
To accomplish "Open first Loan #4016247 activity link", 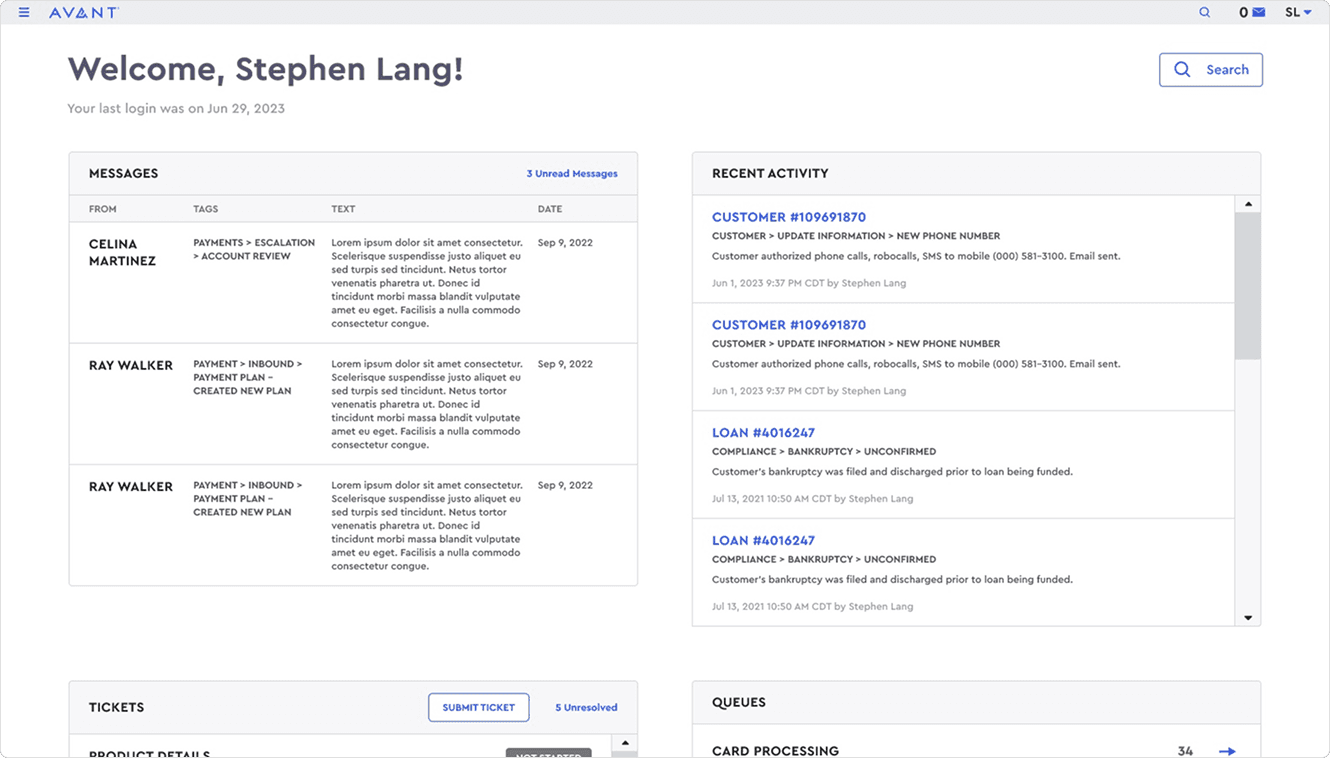I will click(x=763, y=433).
